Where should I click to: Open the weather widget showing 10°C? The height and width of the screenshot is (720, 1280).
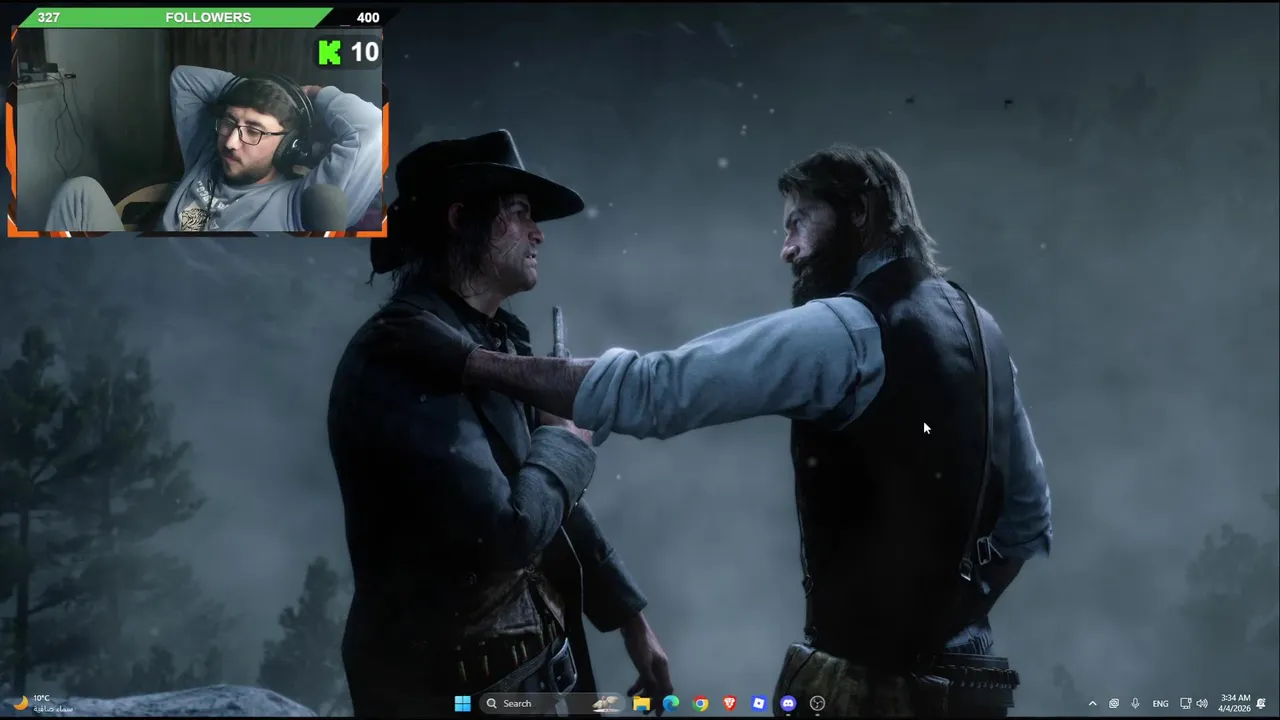click(44, 703)
